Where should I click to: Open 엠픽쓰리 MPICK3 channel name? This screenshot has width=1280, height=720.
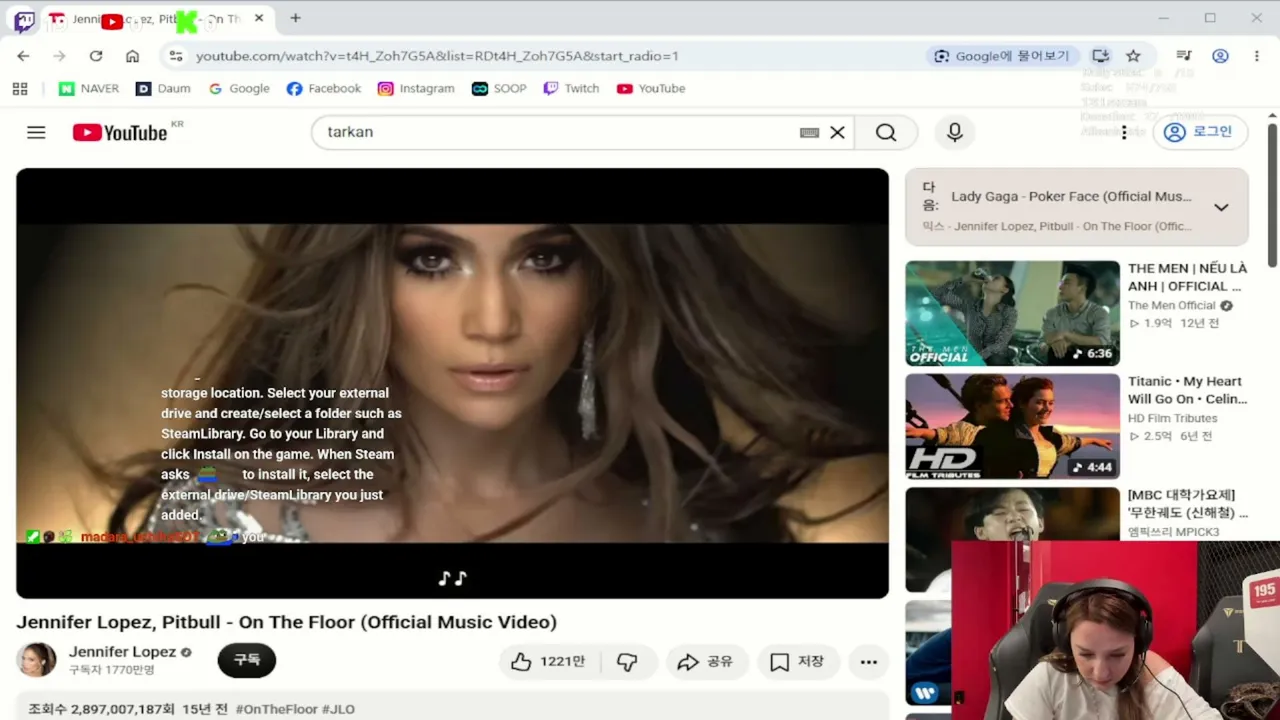pos(1174,532)
